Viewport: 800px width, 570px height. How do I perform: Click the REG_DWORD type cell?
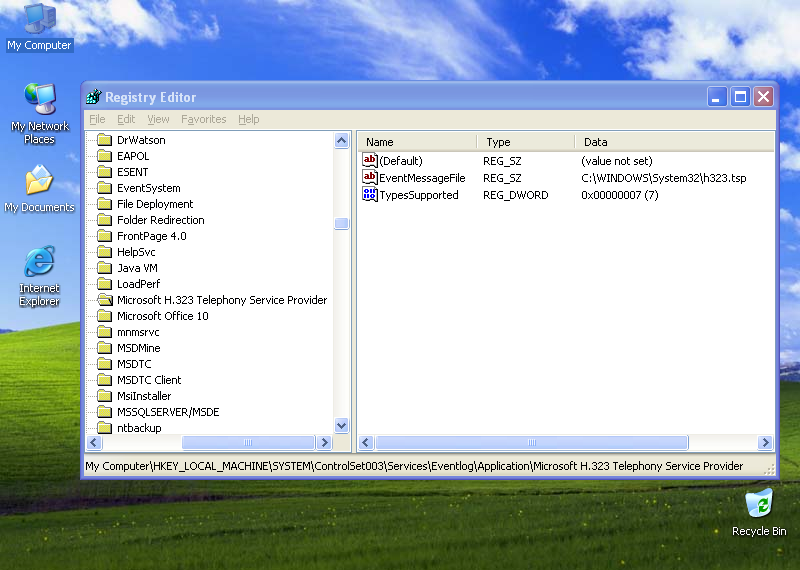(x=515, y=195)
